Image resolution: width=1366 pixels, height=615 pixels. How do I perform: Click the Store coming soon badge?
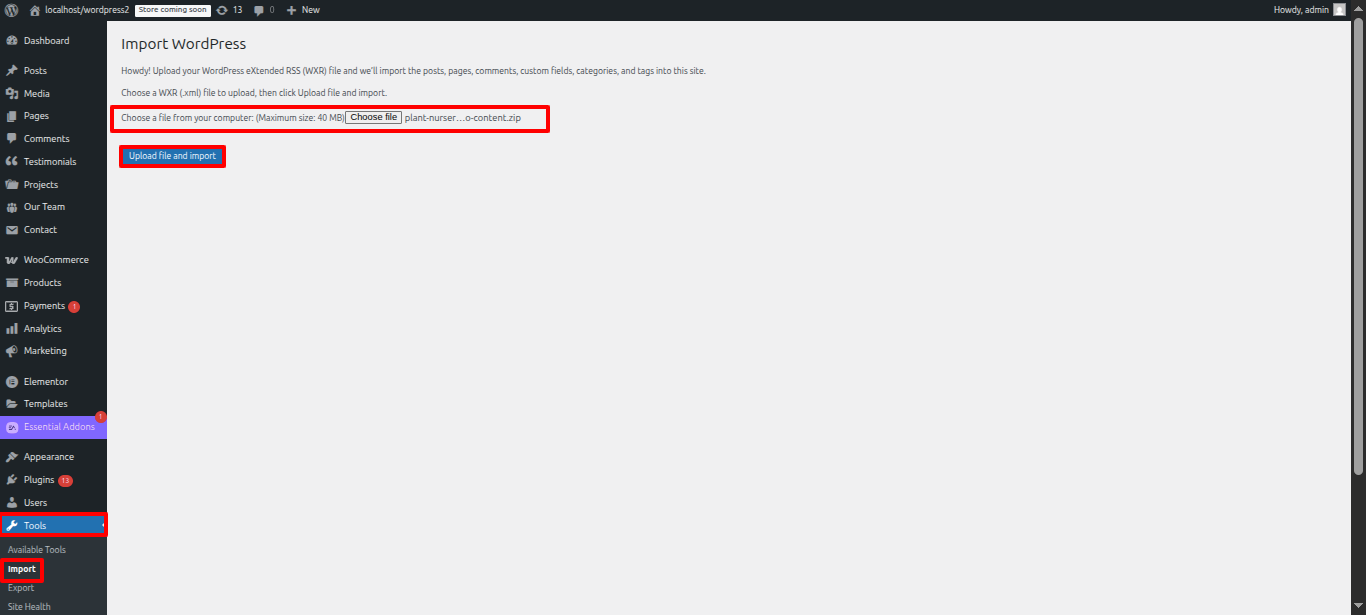pyautogui.click(x=172, y=10)
